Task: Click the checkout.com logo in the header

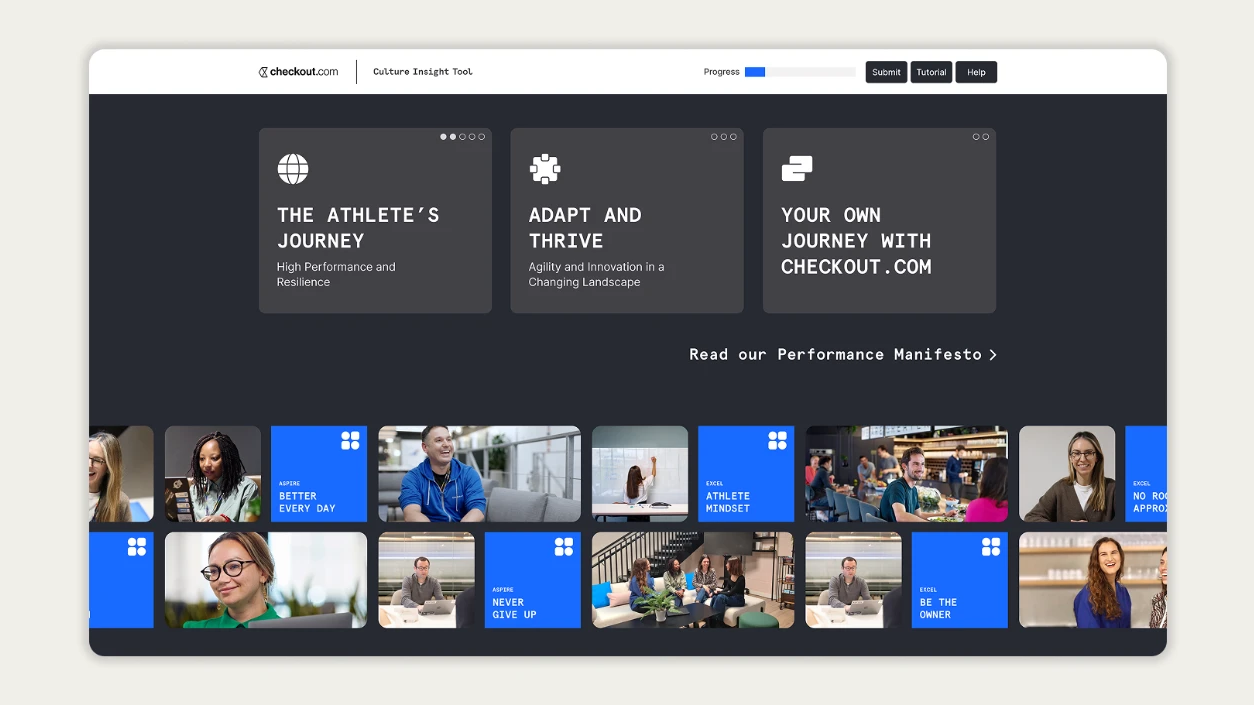Action: point(298,72)
